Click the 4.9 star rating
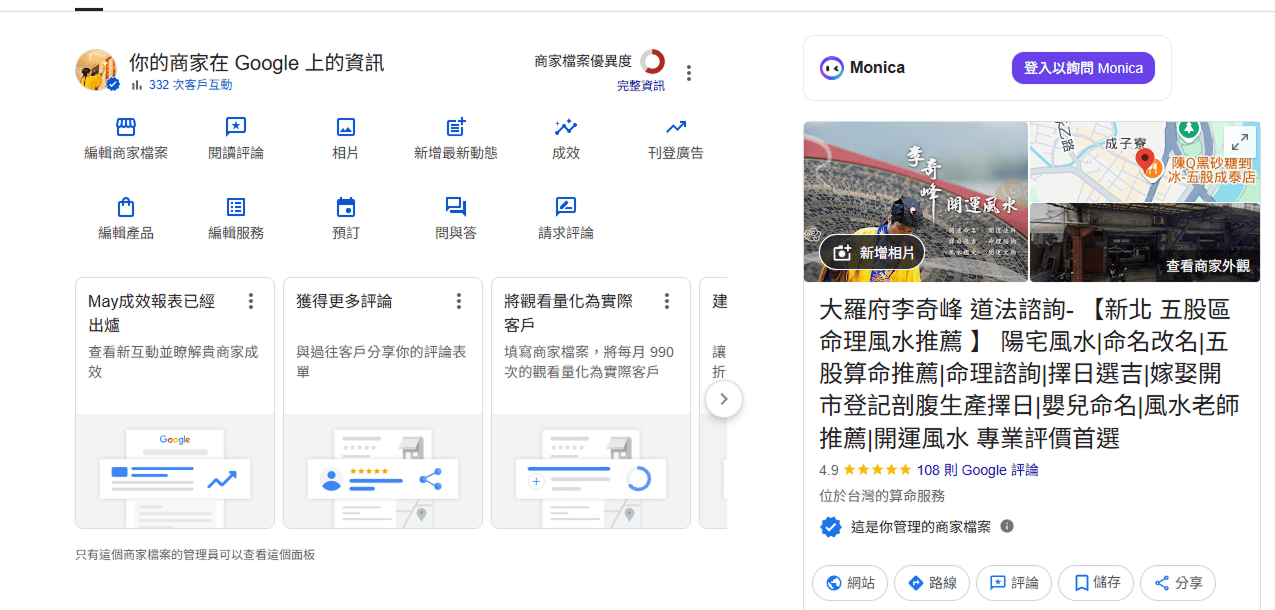This screenshot has height=610, width=1275. [x=865, y=470]
